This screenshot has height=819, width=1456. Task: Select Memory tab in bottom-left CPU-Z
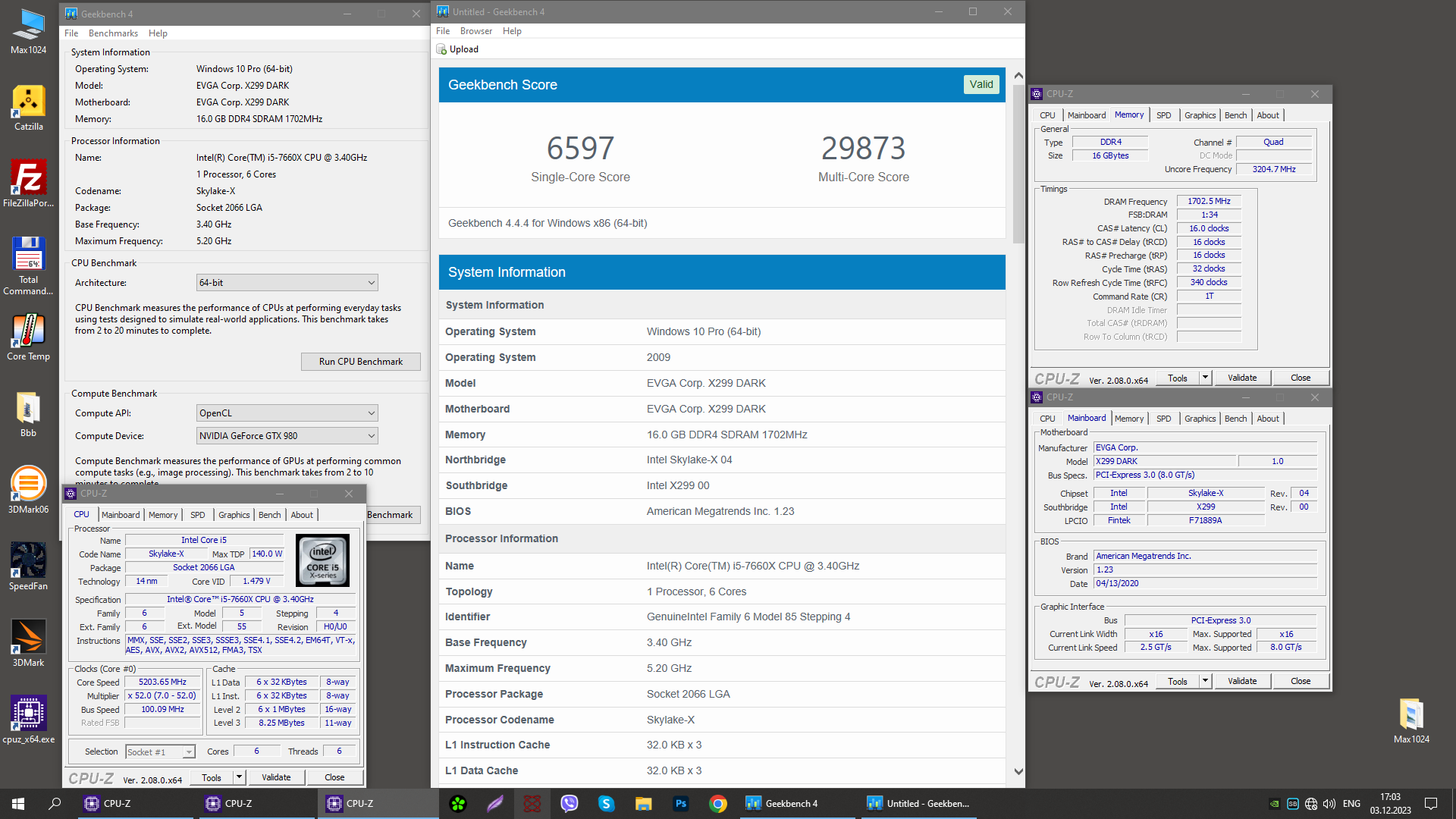click(x=163, y=515)
